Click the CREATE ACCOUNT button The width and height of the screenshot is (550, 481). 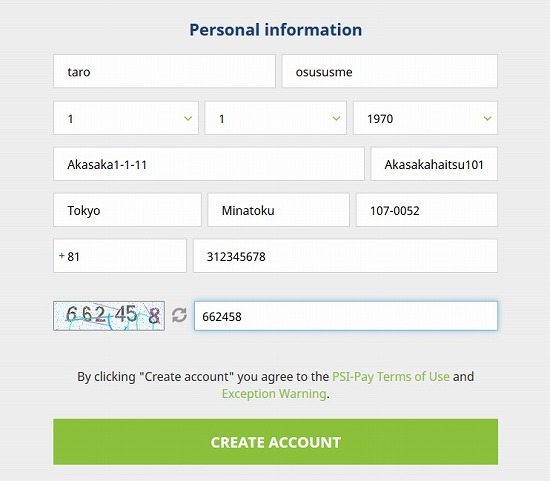(276, 442)
